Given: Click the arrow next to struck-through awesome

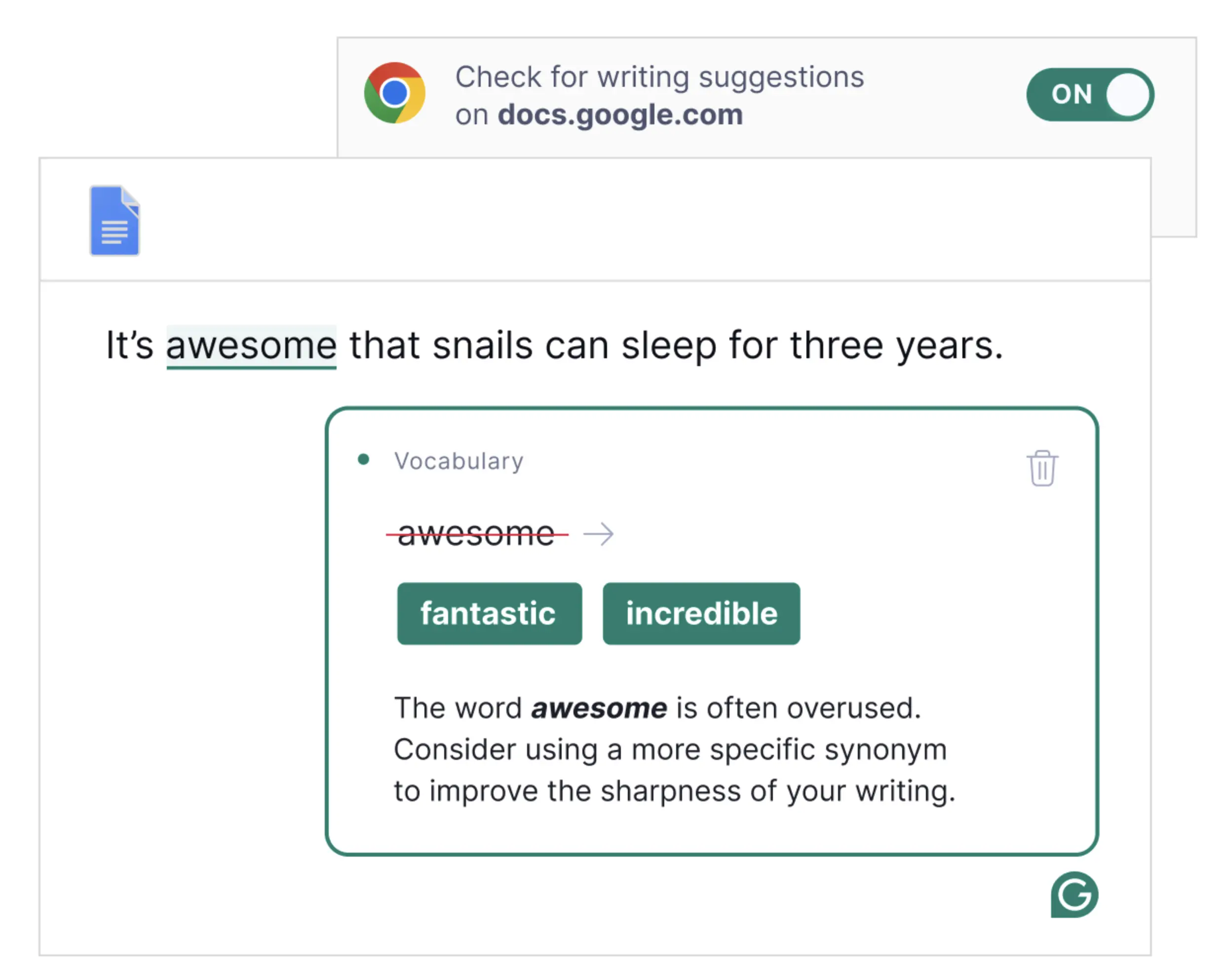Looking at the screenshot, I should (x=598, y=534).
